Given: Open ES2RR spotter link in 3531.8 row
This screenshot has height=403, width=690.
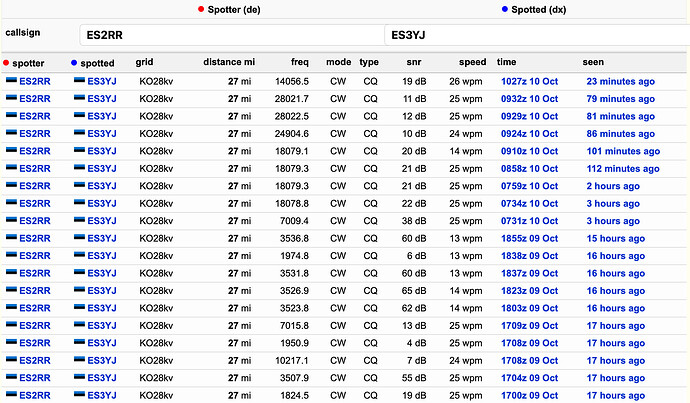Looking at the screenshot, I should 35,273.
